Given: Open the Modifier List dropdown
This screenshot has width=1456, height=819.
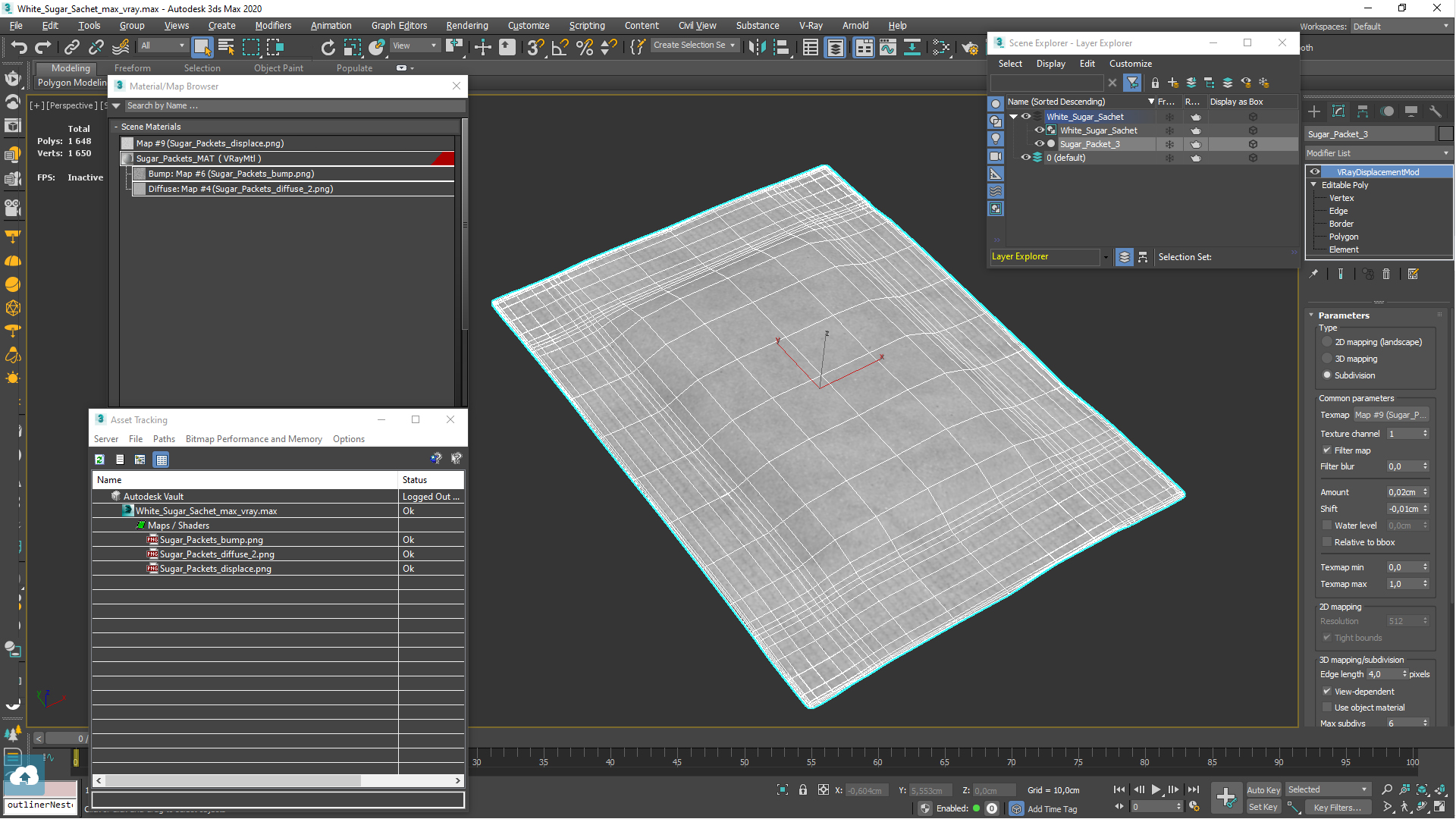Looking at the screenshot, I should [1377, 153].
